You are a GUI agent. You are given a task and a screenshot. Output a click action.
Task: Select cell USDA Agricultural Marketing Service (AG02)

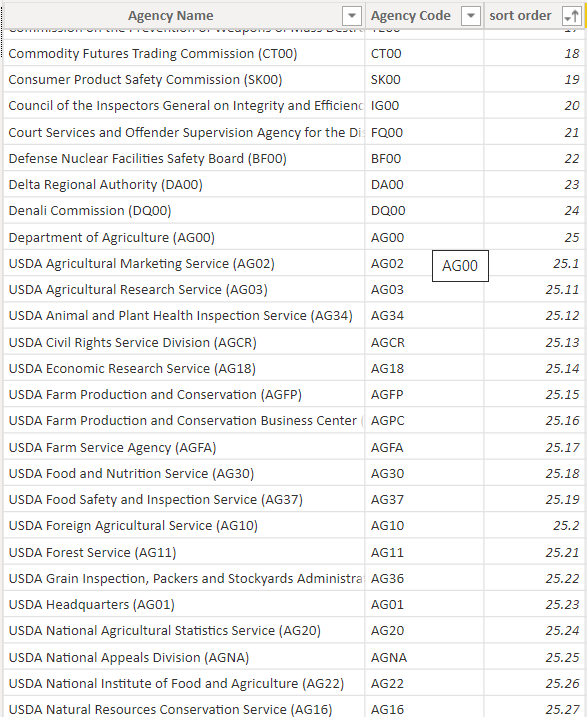tap(184, 264)
